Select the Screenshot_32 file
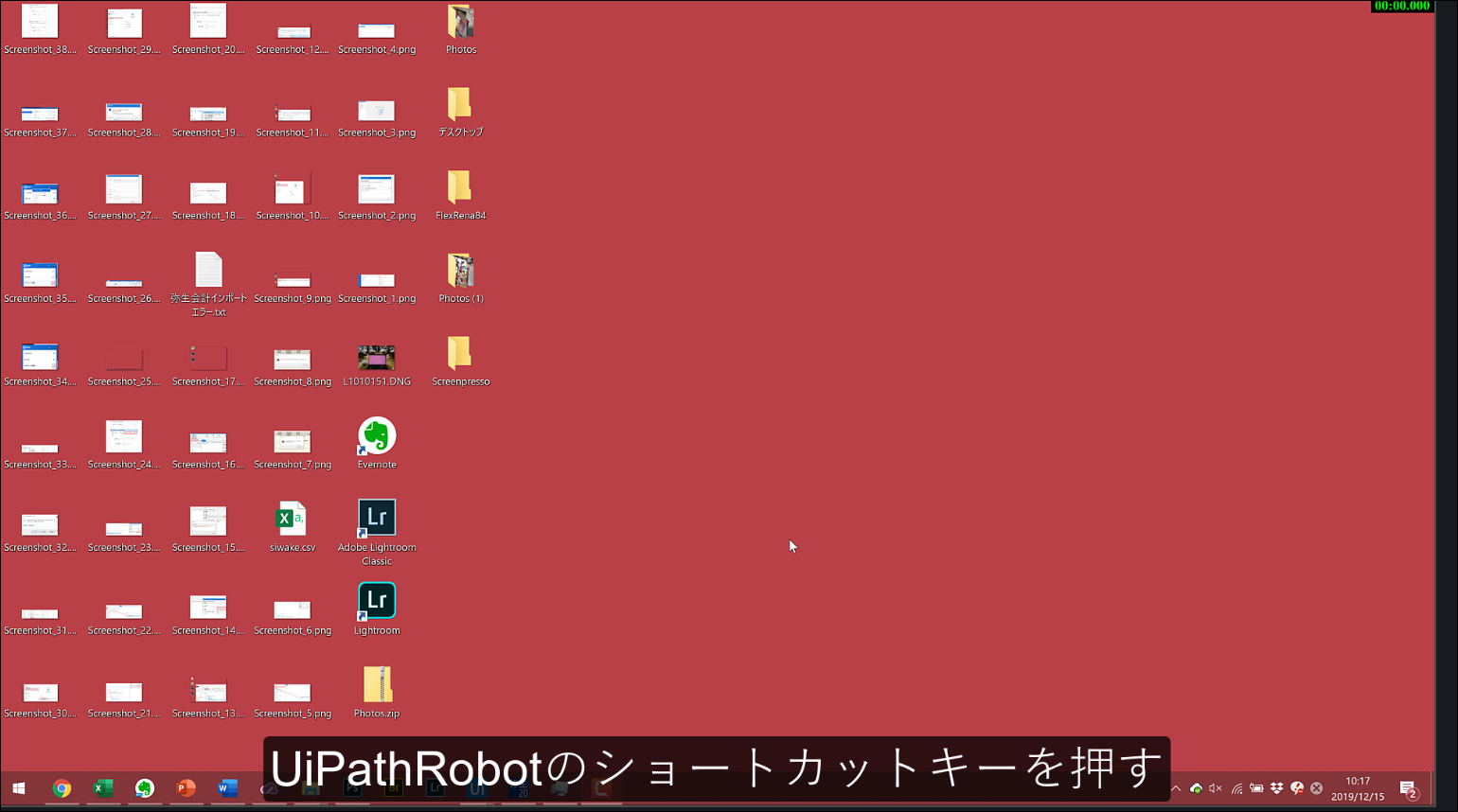Viewport: 1458px width, 812px height. (x=40, y=533)
